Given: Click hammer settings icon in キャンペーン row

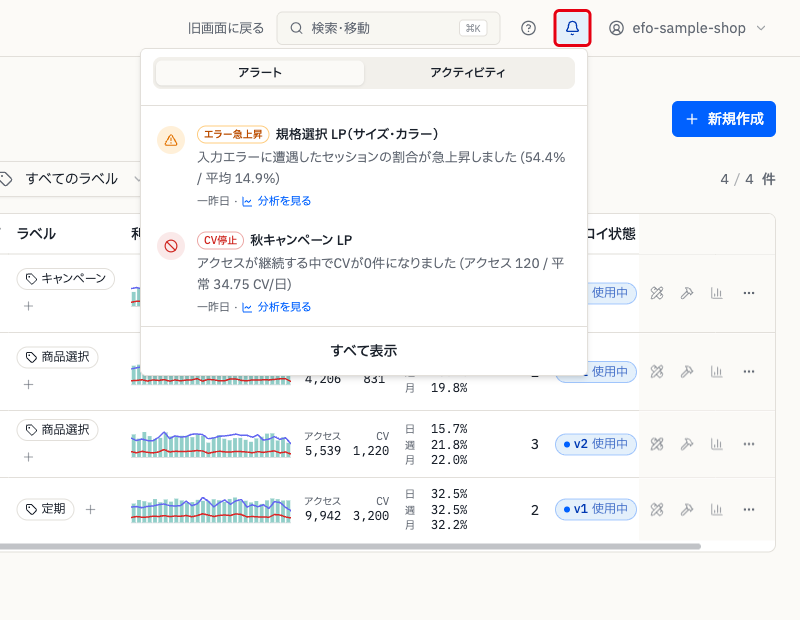Looking at the screenshot, I should [687, 293].
